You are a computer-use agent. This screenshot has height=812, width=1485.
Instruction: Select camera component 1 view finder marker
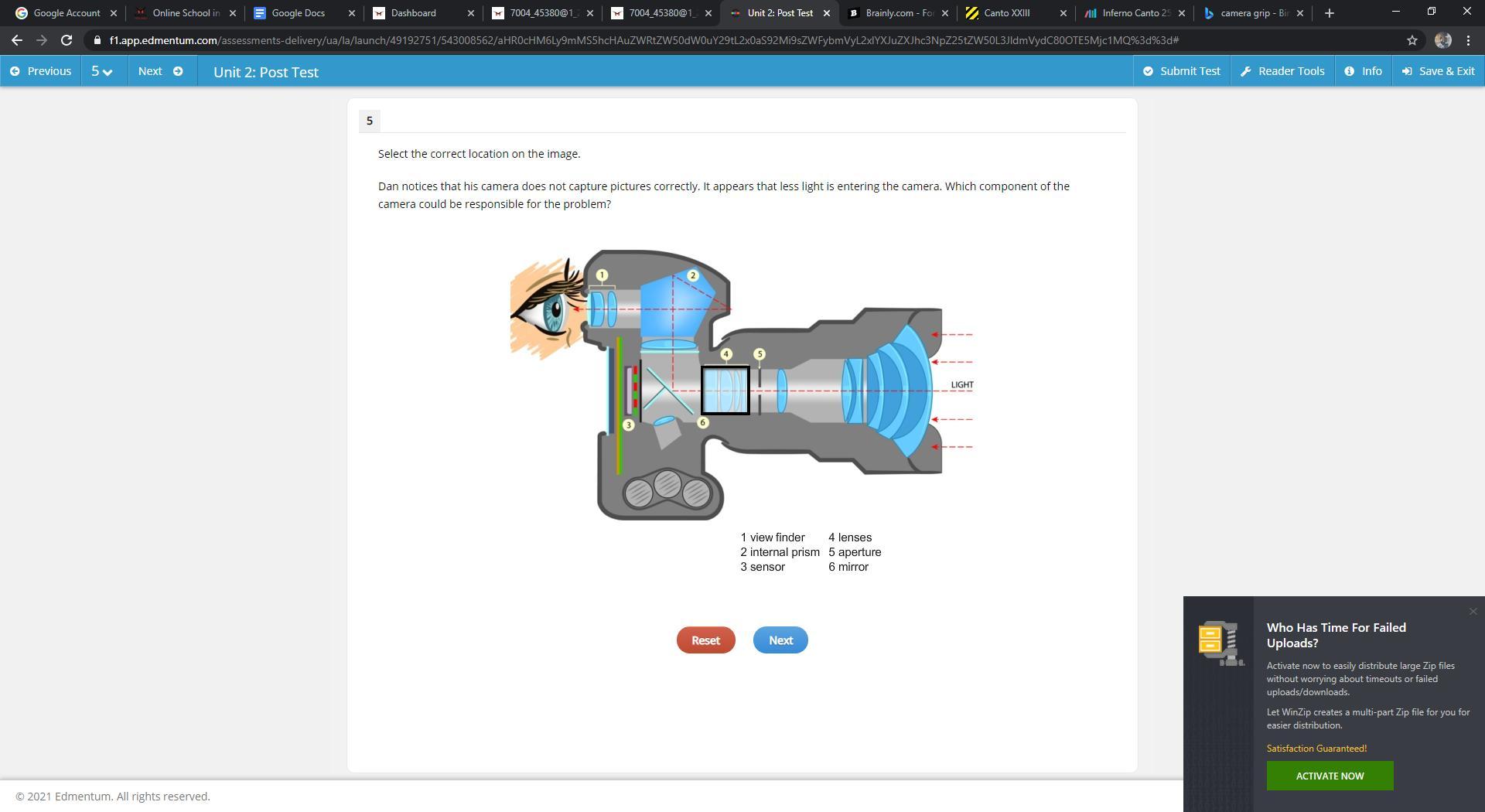tap(603, 275)
